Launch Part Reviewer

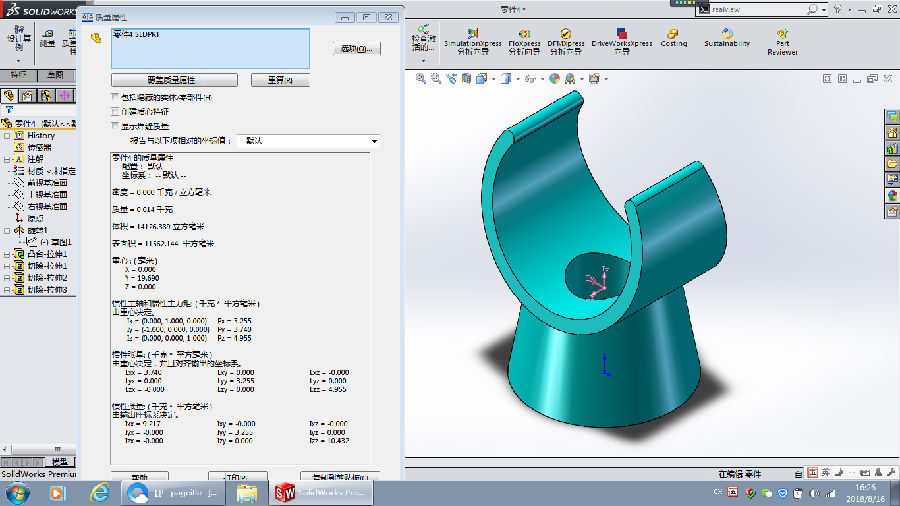pyautogui.click(x=782, y=38)
